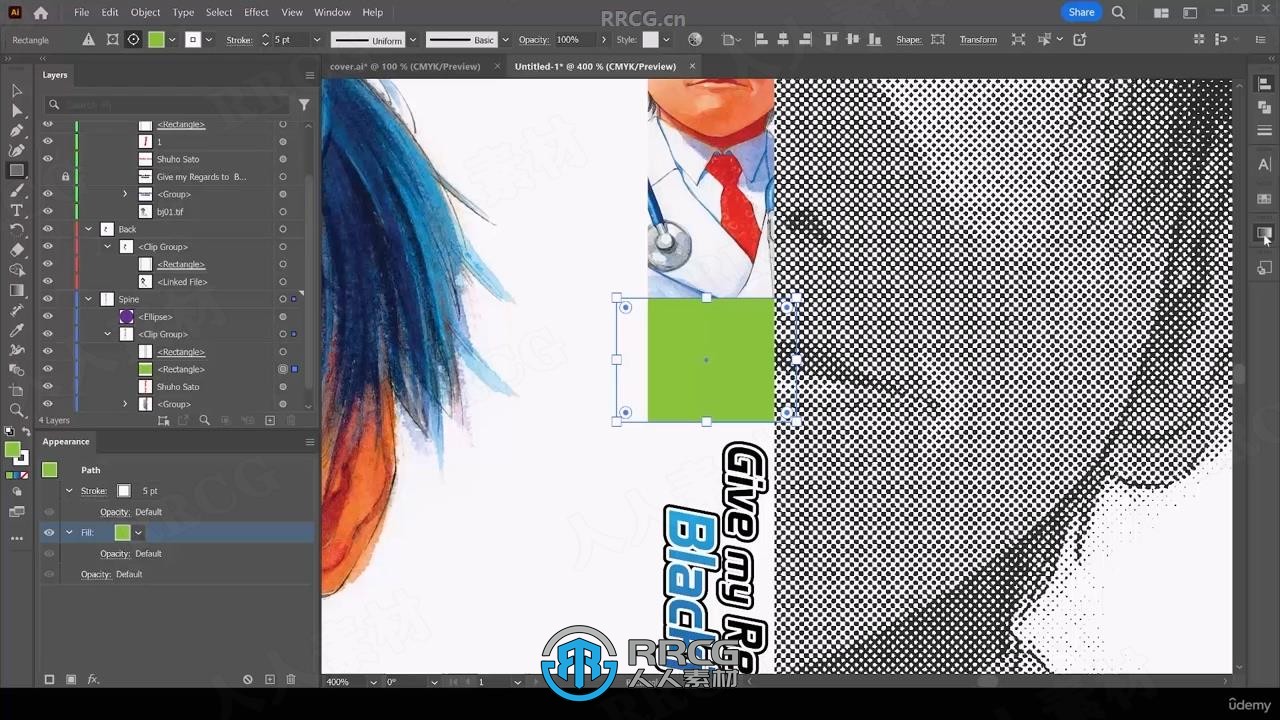
Task: Select the Type tool
Action: tap(17, 211)
